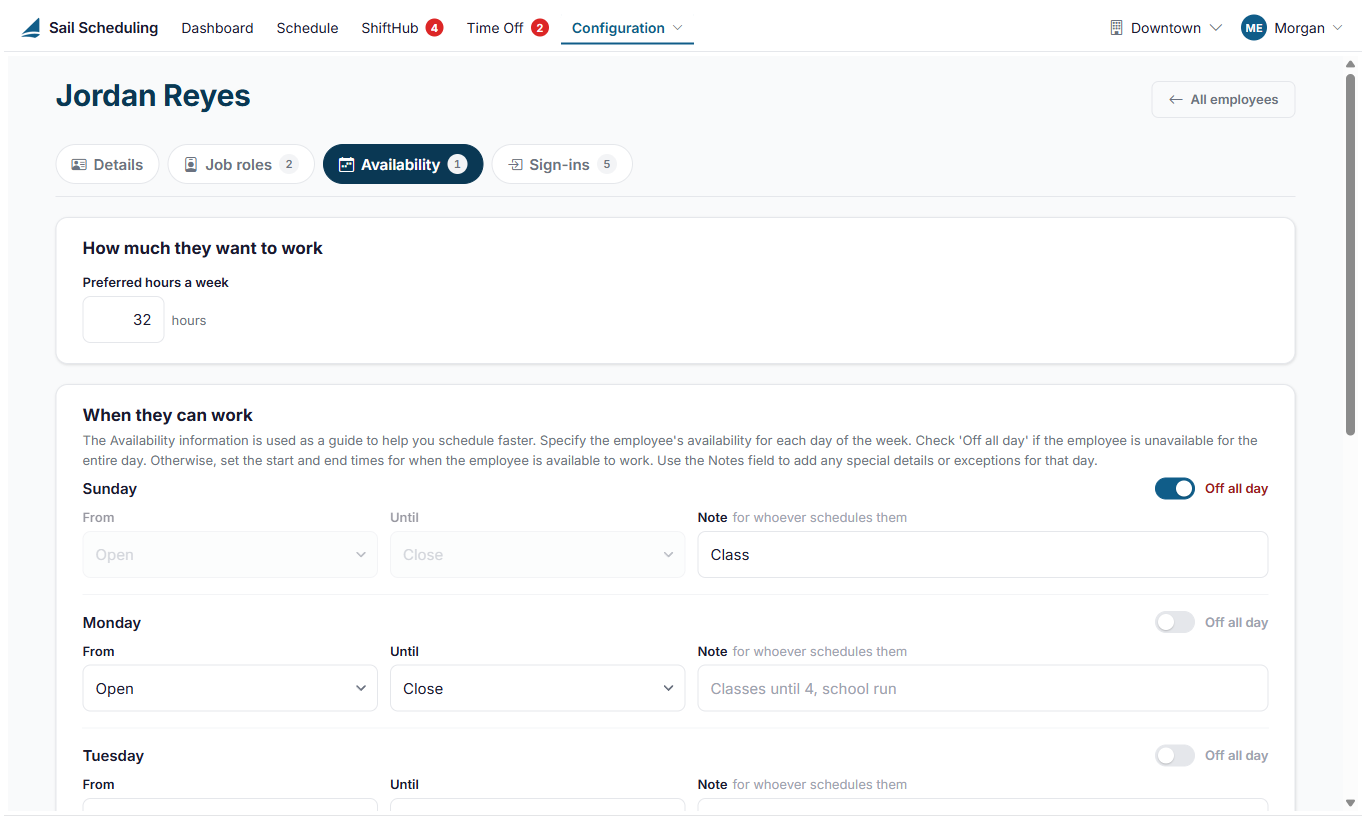Click the calendar icon on Availability tab
The height and width of the screenshot is (820, 1366).
(347, 165)
